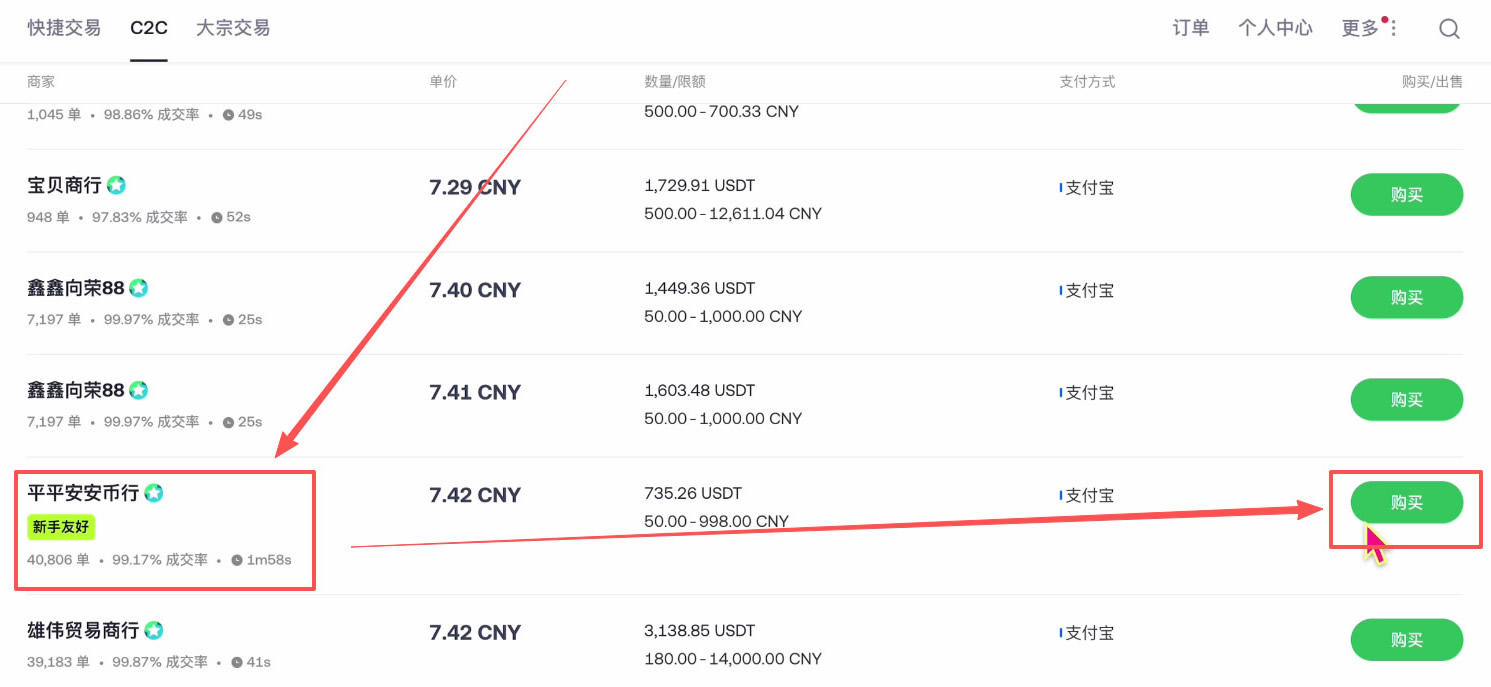Screen dimensions: 1491x687
Task: Click clock icon beside 1m58s
Action: click(237, 560)
